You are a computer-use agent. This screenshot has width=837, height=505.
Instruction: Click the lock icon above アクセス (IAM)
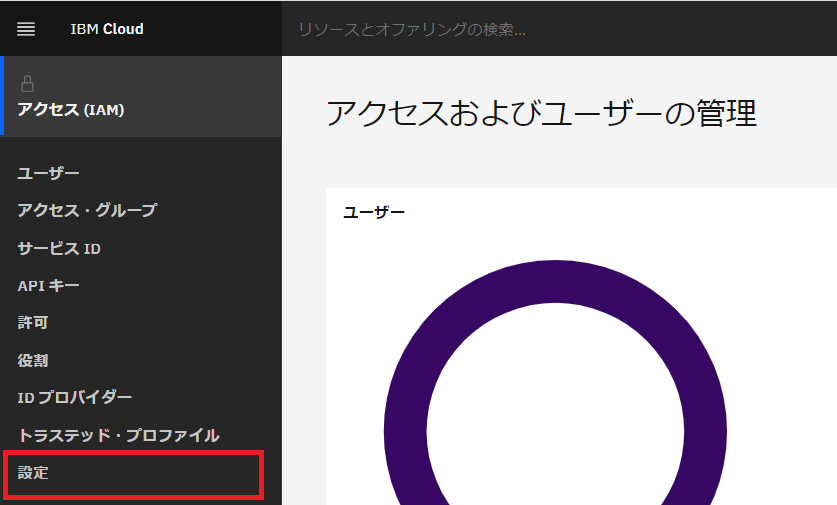point(27,84)
